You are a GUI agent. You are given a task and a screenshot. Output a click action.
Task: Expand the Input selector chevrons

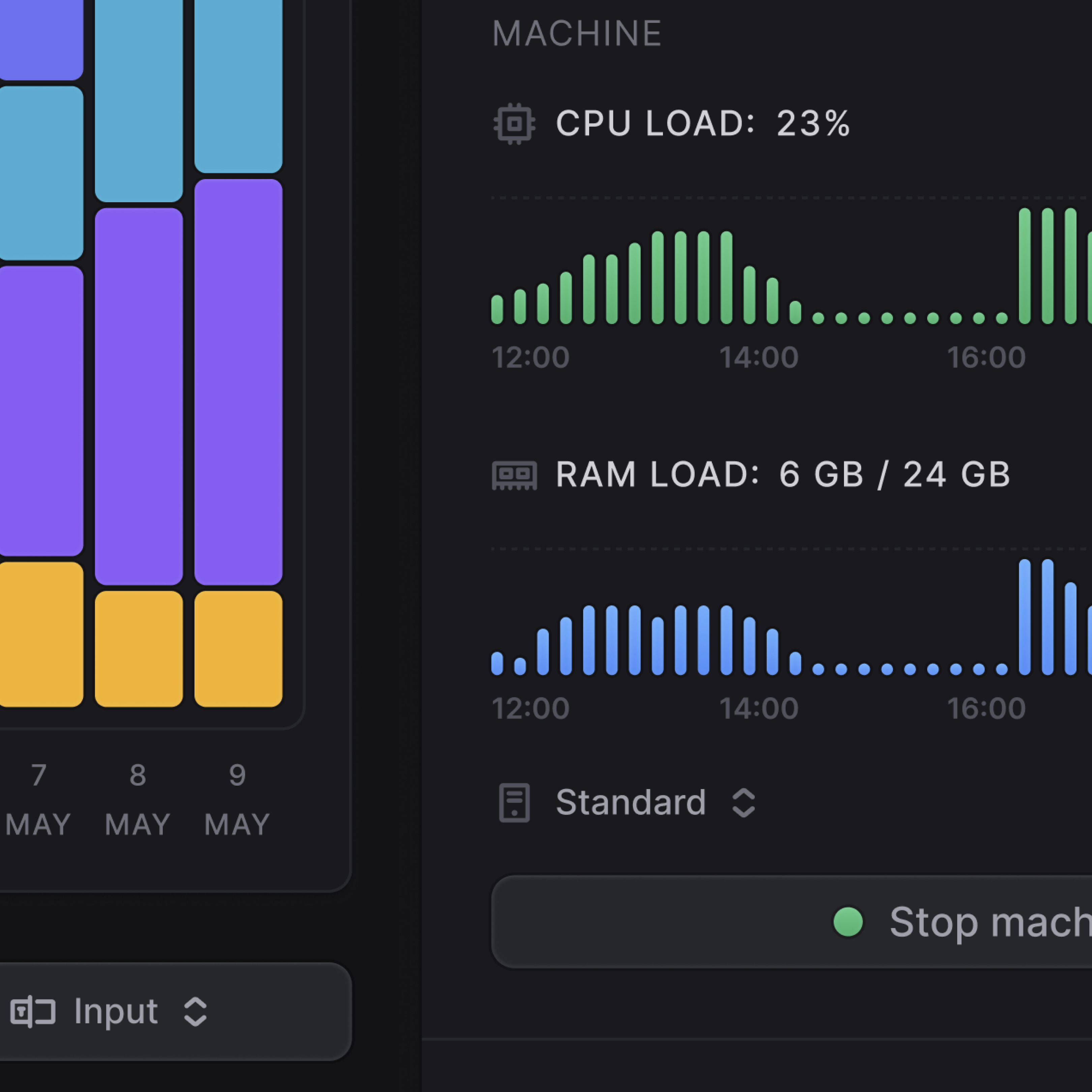click(195, 1011)
